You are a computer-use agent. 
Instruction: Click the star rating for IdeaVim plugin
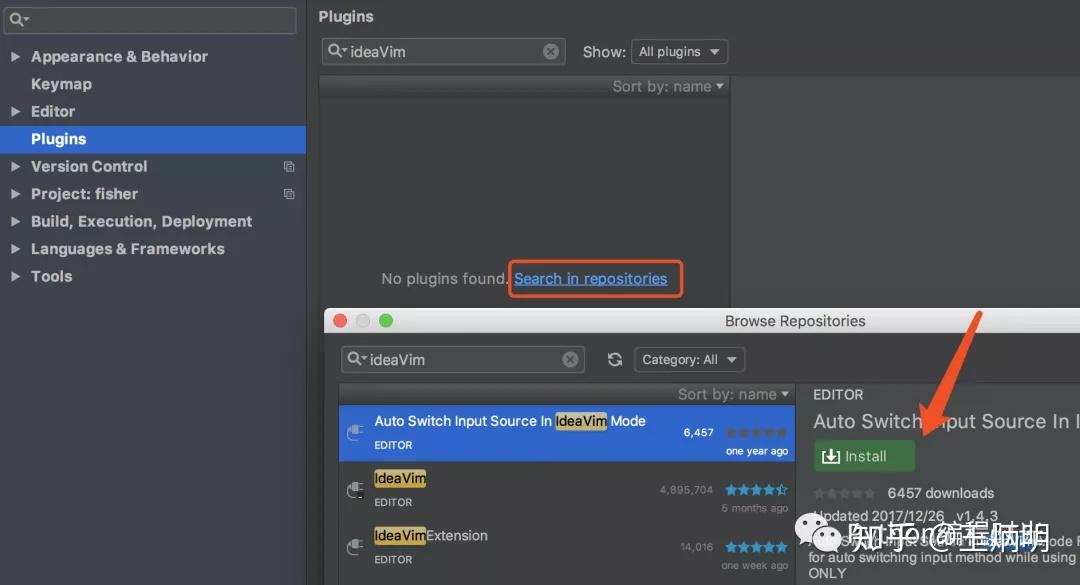click(756, 490)
